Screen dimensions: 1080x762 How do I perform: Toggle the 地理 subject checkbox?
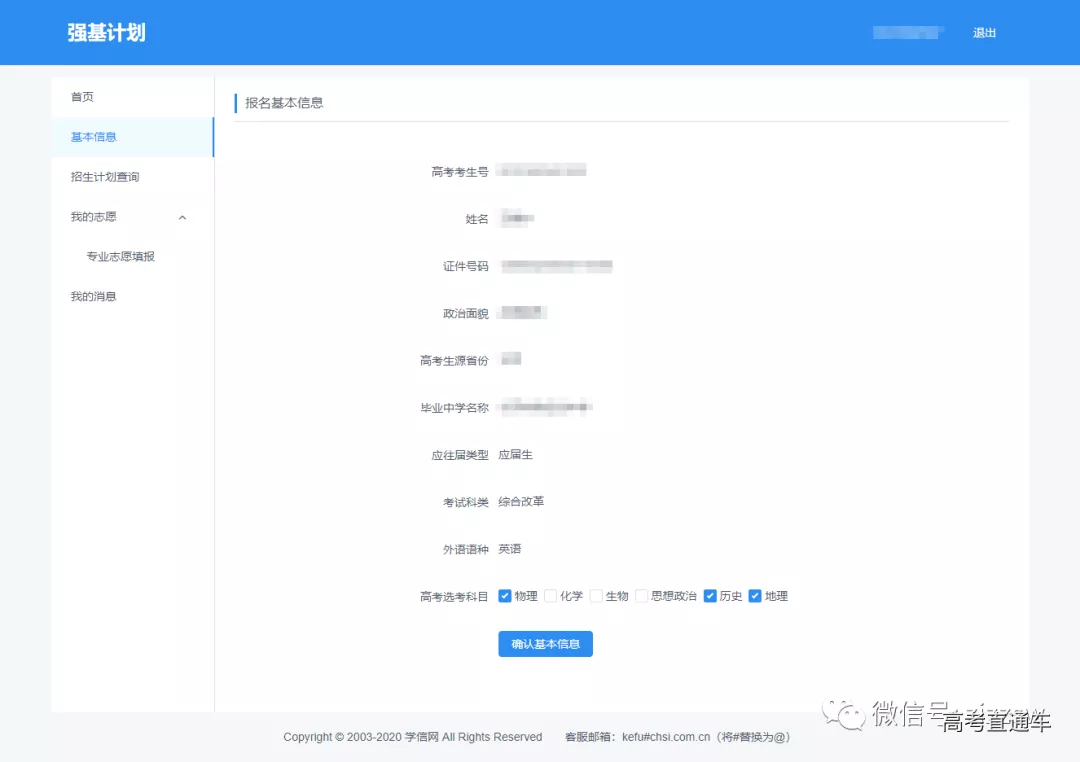point(755,596)
